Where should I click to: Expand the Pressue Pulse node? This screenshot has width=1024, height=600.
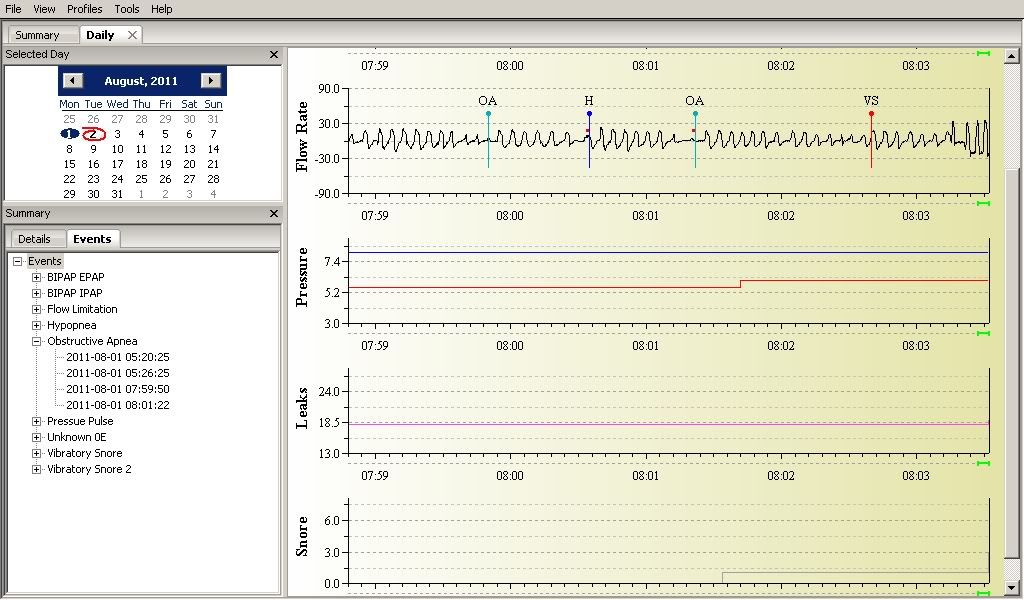[37, 421]
